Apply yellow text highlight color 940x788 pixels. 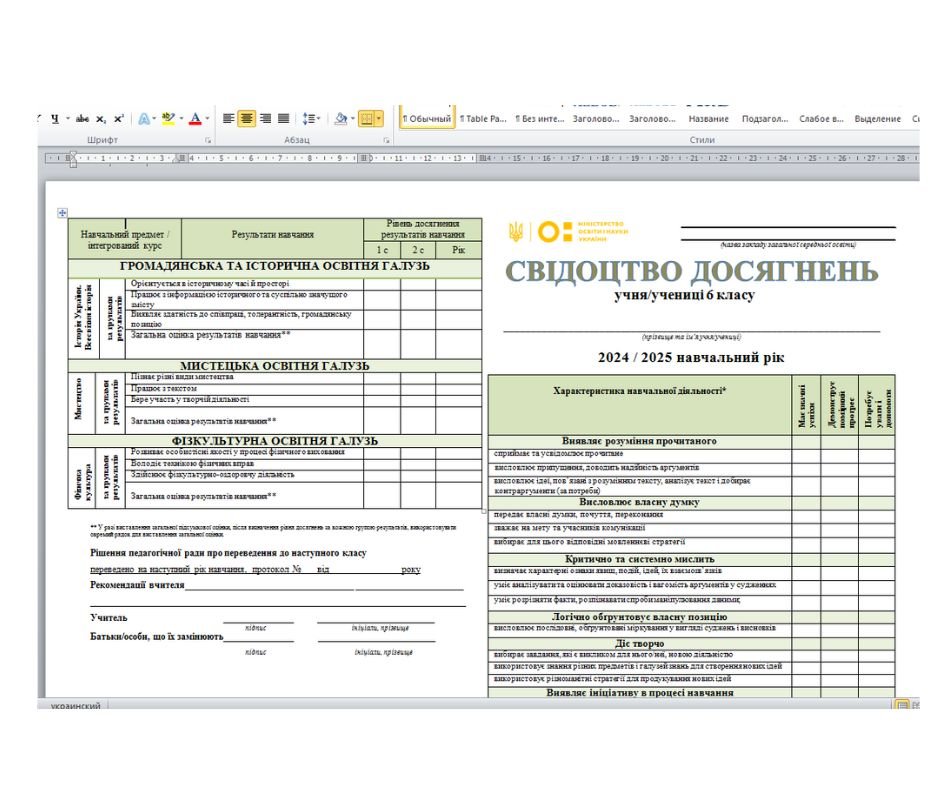pos(168,119)
